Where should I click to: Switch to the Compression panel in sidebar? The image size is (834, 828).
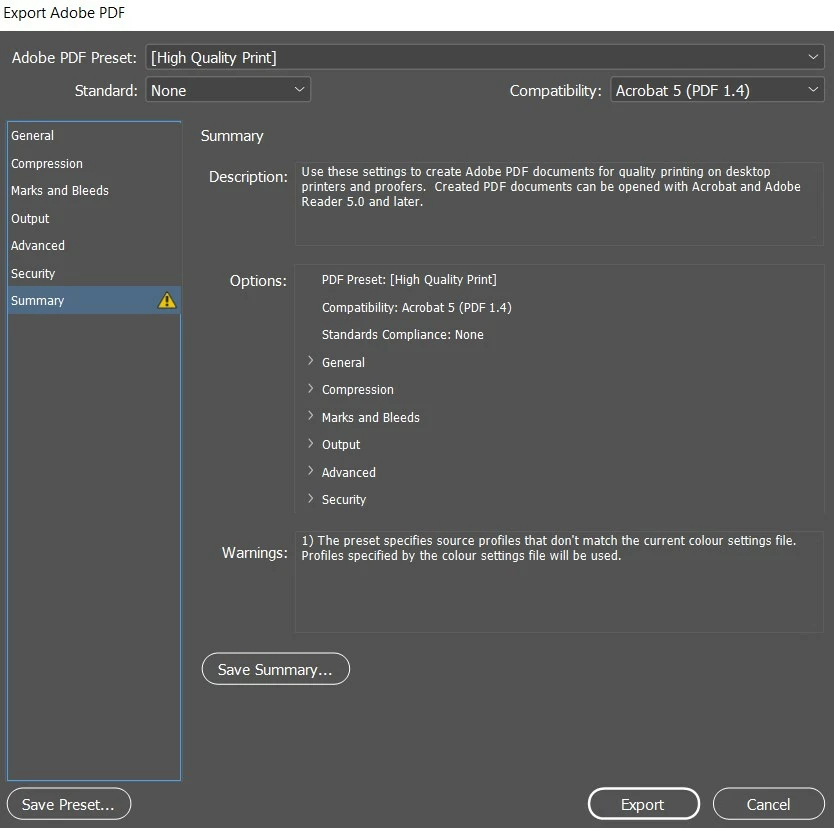tap(94, 163)
